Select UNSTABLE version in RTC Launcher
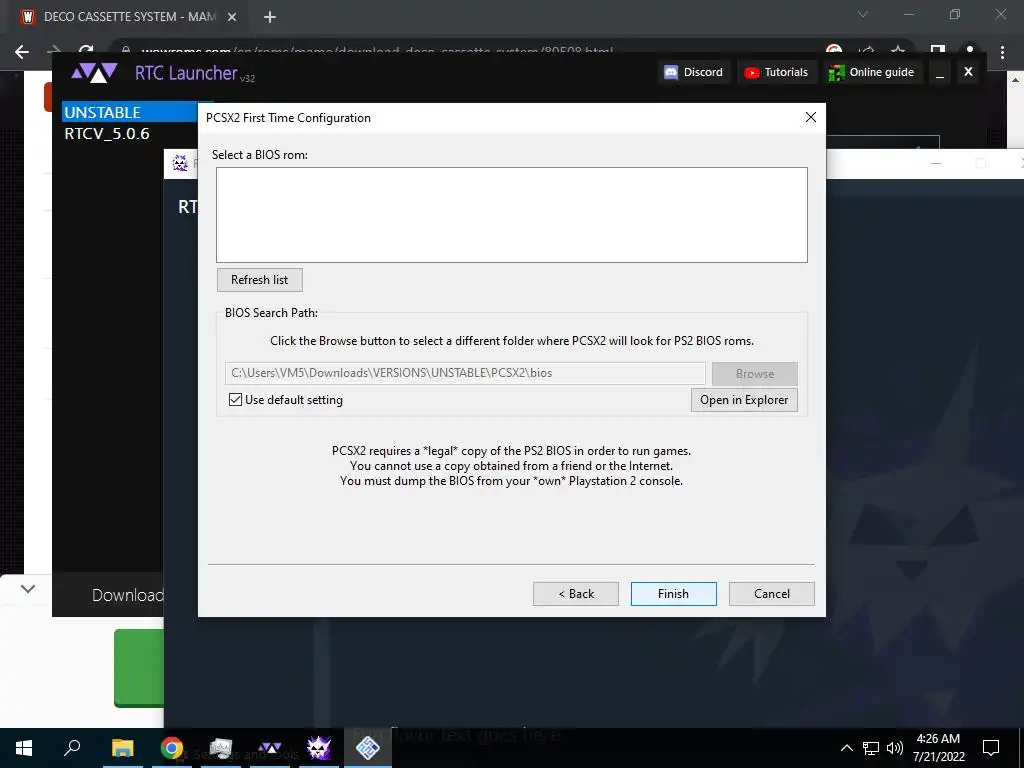The width and height of the screenshot is (1024, 768). 131,112
